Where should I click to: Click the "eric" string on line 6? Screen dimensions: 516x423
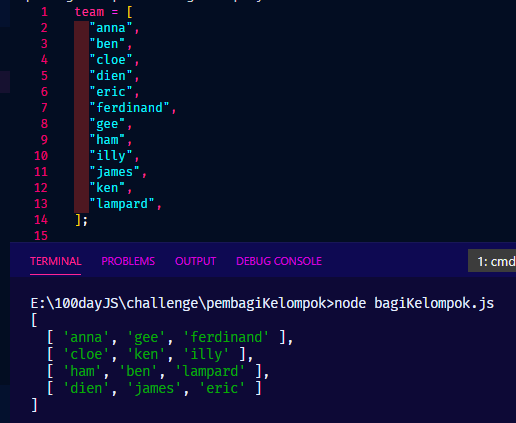tap(111, 92)
